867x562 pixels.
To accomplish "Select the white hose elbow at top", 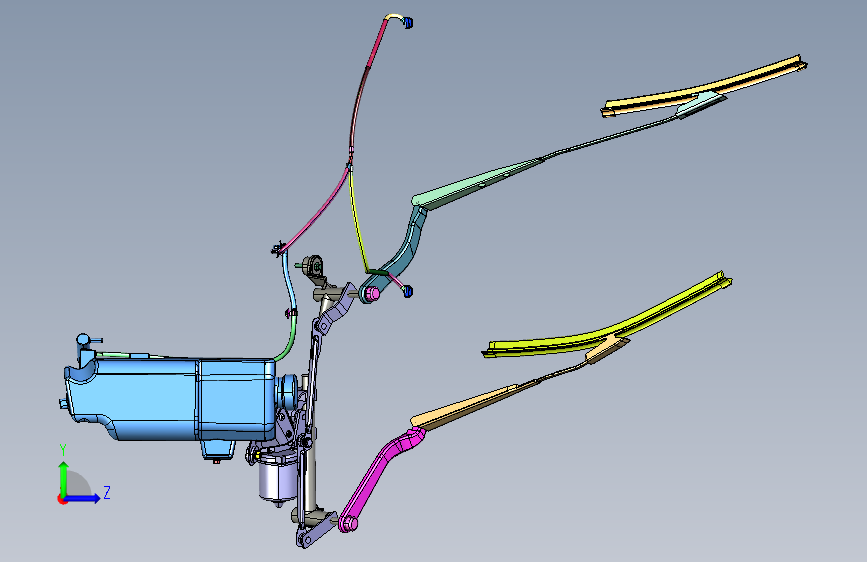I will tap(395, 18).
